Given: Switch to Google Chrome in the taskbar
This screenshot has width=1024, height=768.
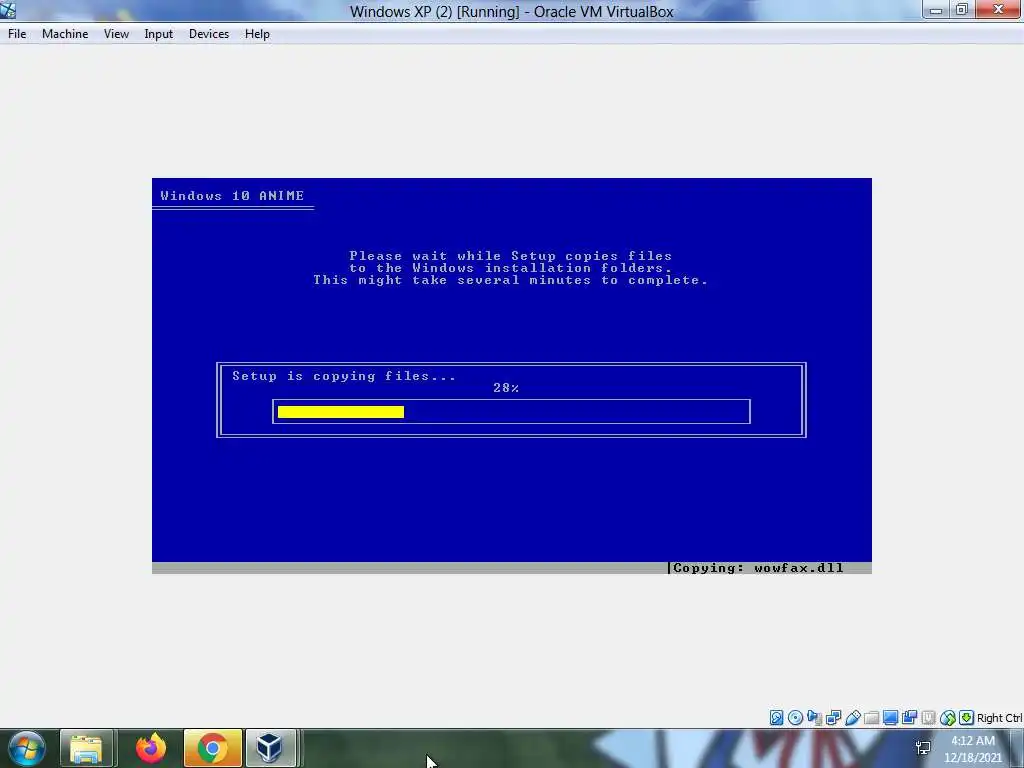Looking at the screenshot, I should coord(212,748).
